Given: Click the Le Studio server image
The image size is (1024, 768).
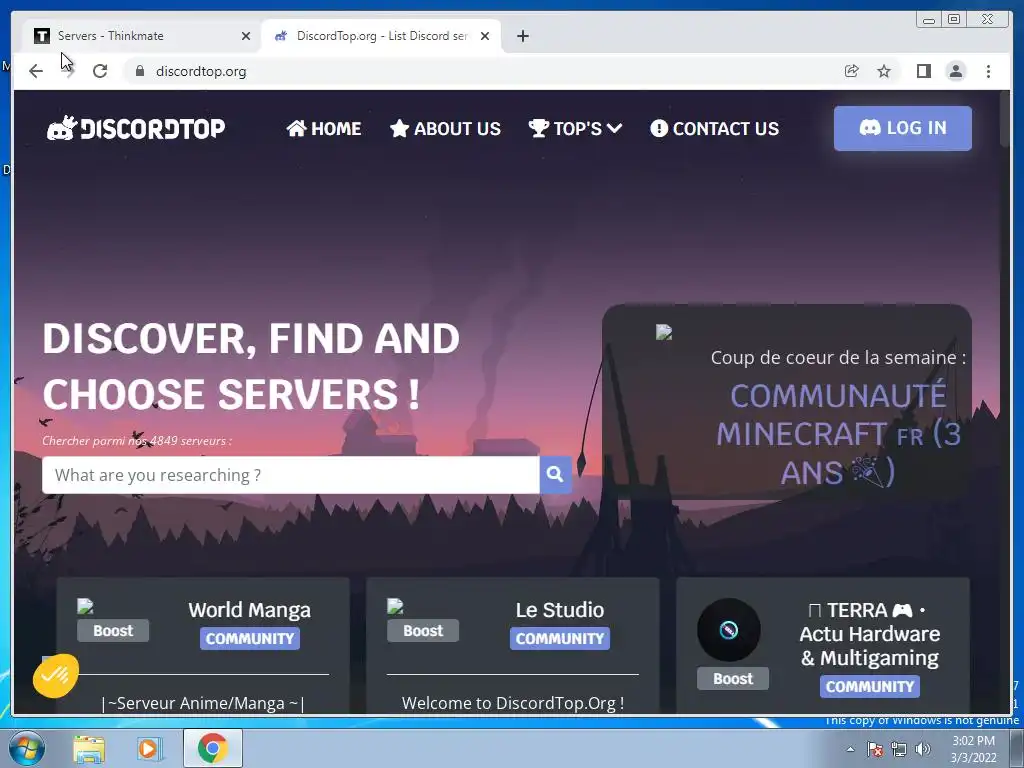Looking at the screenshot, I should click(395, 607).
